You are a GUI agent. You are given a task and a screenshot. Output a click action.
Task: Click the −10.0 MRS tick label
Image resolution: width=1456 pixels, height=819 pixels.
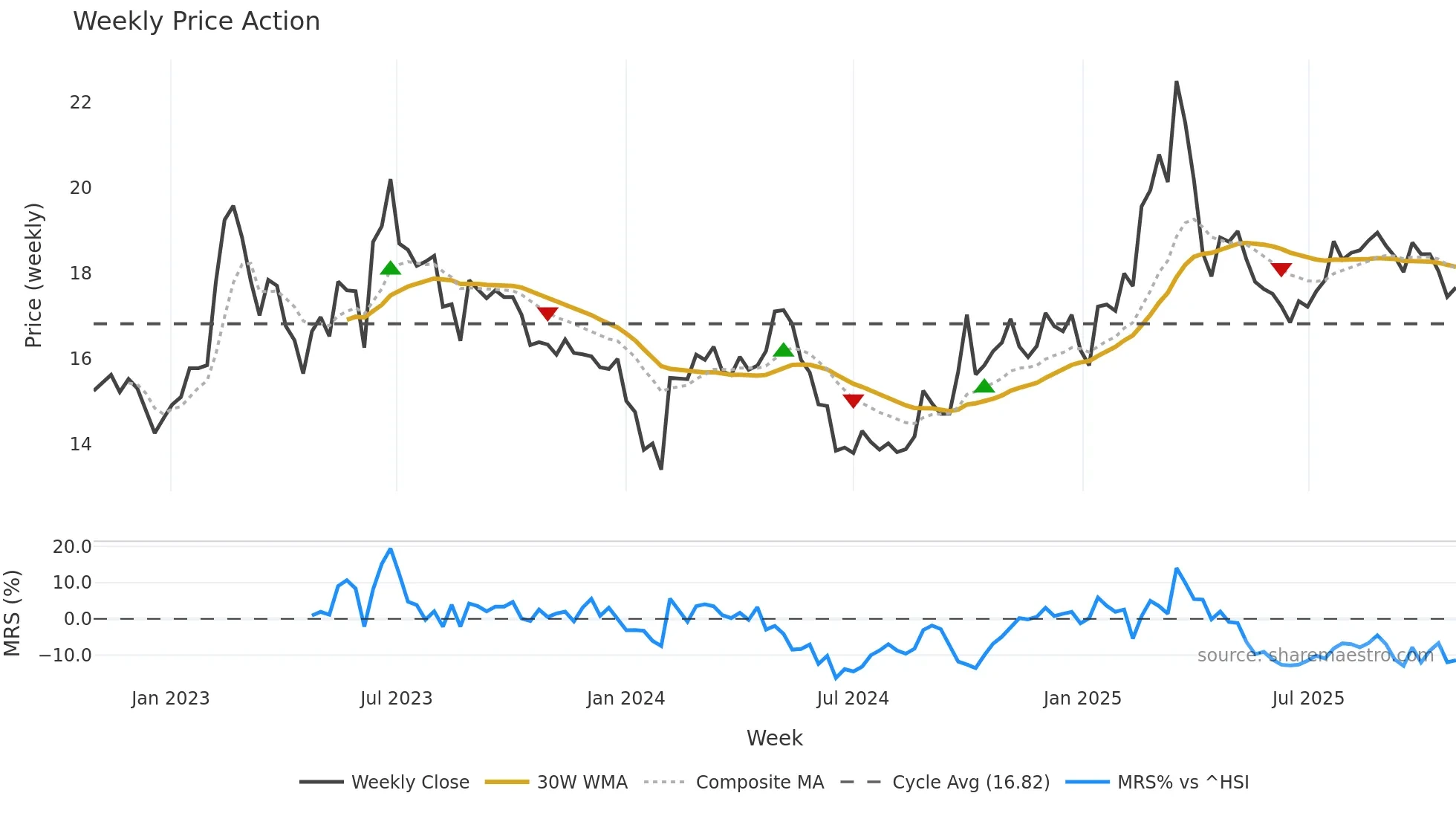[x=65, y=655]
